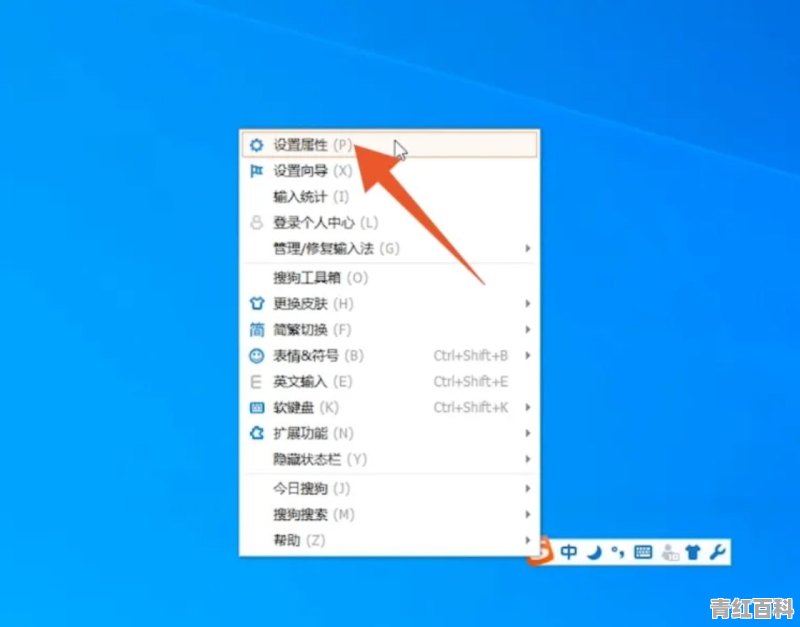Click the 简 icon beside 简繁切换
The image size is (800, 627).
pos(257,330)
